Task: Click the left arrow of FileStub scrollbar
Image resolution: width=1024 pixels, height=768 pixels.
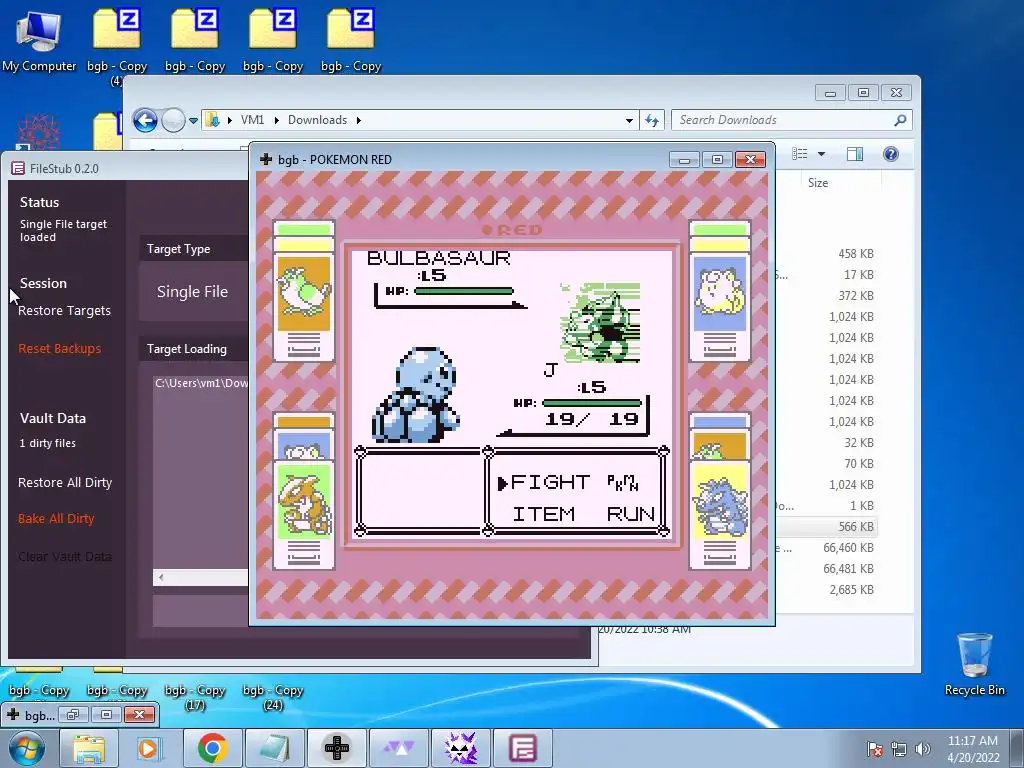Action: point(161,577)
